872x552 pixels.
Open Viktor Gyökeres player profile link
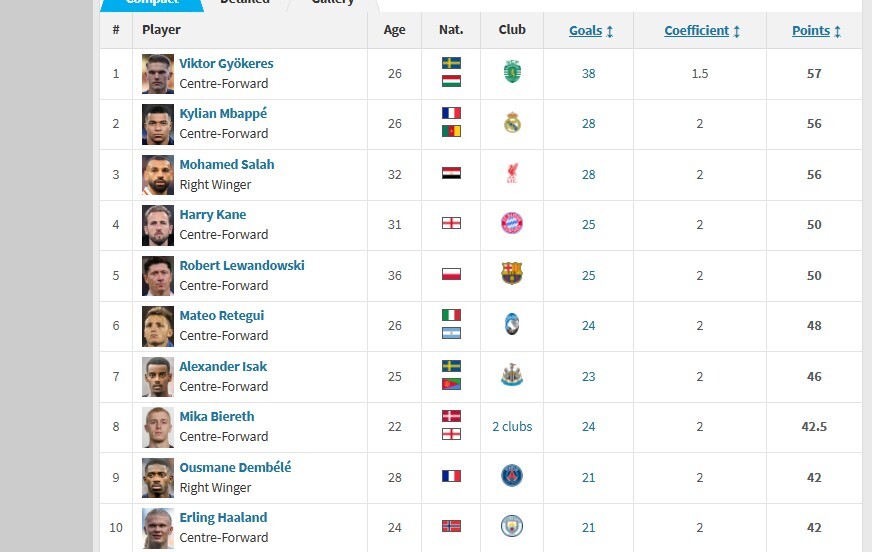pyautogui.click(x=226, y=63)
